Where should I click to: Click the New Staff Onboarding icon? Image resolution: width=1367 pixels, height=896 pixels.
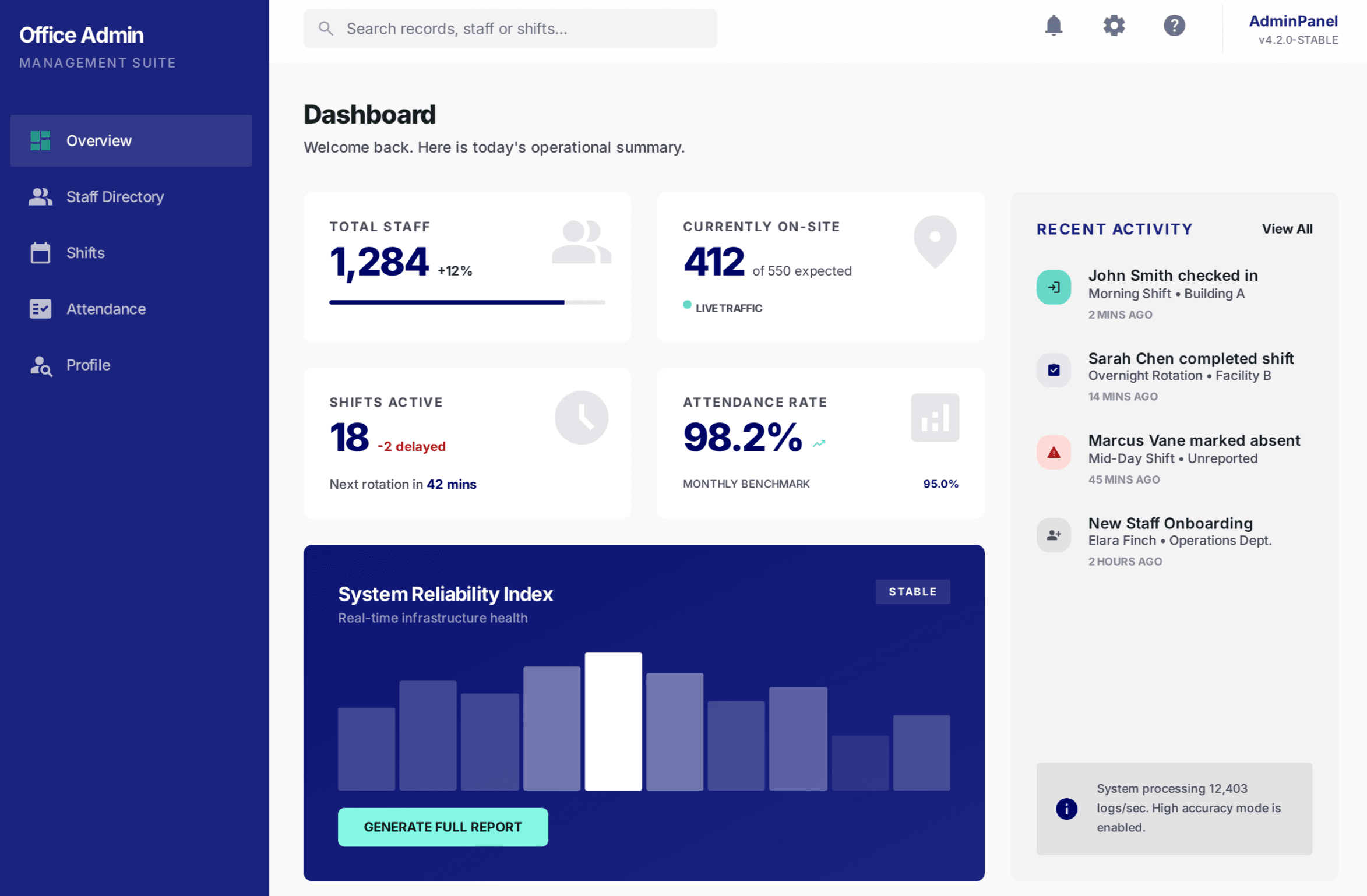coord(1054,535)
